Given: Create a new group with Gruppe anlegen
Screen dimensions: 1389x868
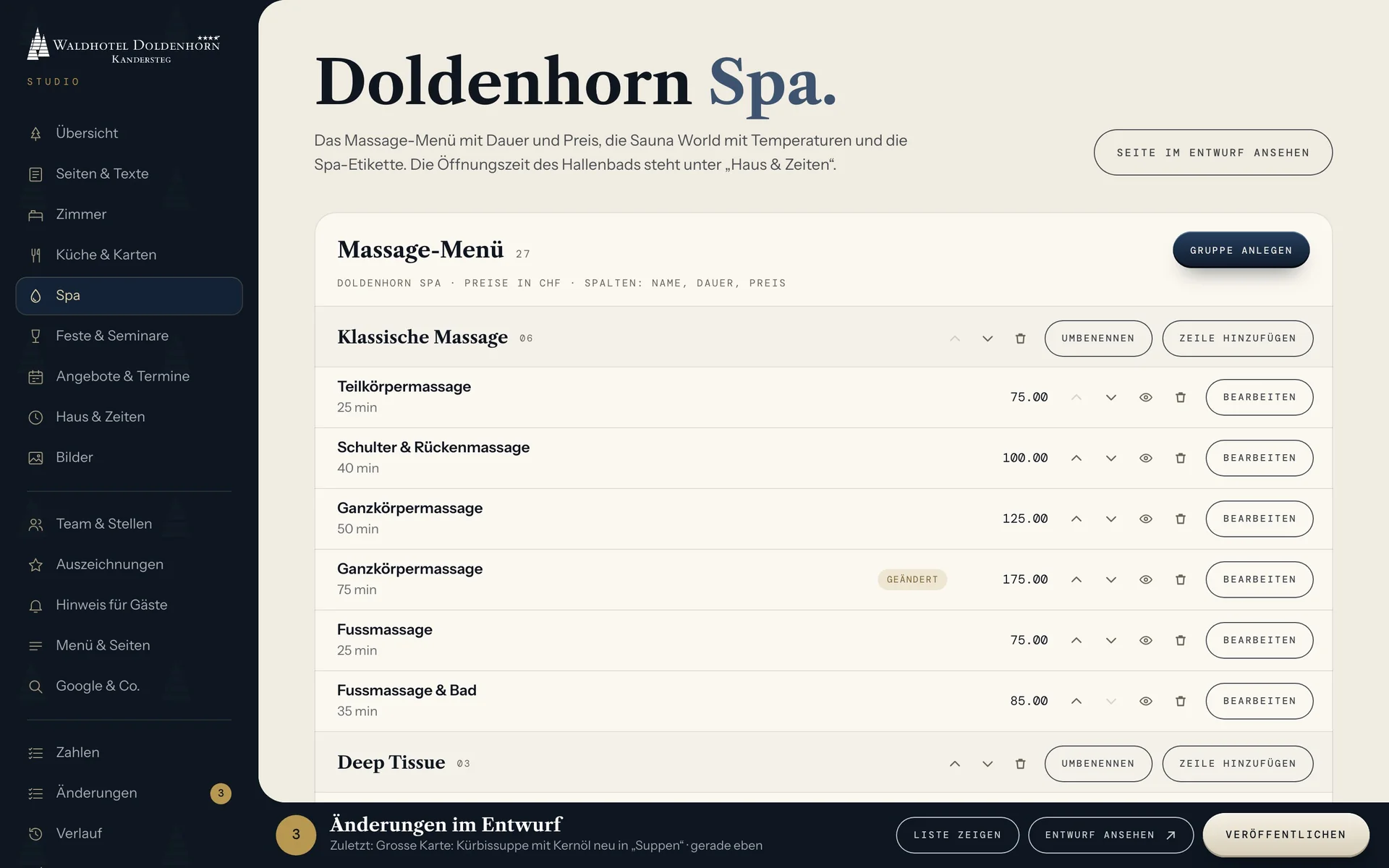Looking at the screenshot, I should pyautogui.click(x=1241, y=250).
